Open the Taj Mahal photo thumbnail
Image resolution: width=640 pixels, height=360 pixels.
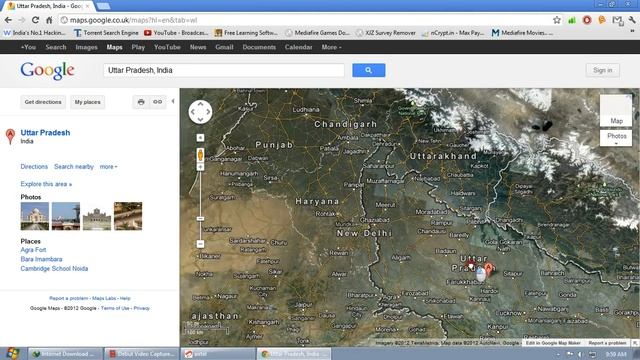(x=35, y=216)
